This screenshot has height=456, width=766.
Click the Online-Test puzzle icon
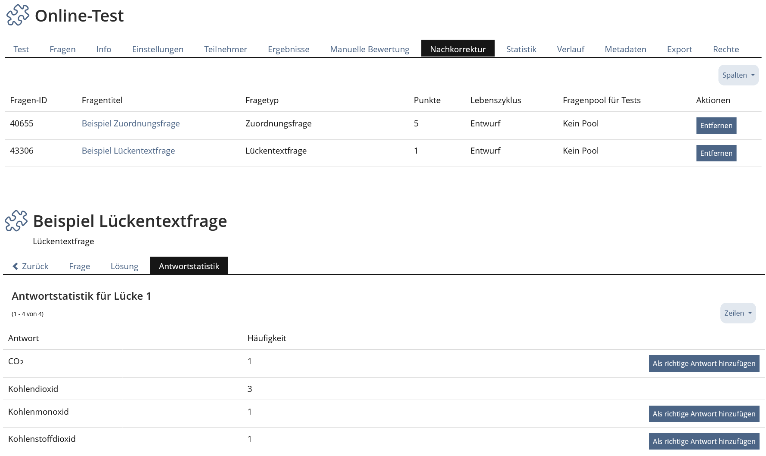click(17, 16)
